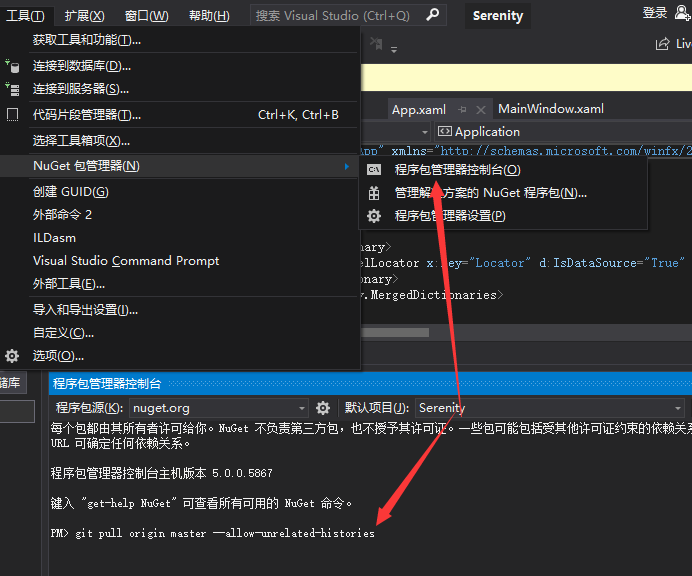Click the server icon beside 连接到服务器

[x=12, y=89]
